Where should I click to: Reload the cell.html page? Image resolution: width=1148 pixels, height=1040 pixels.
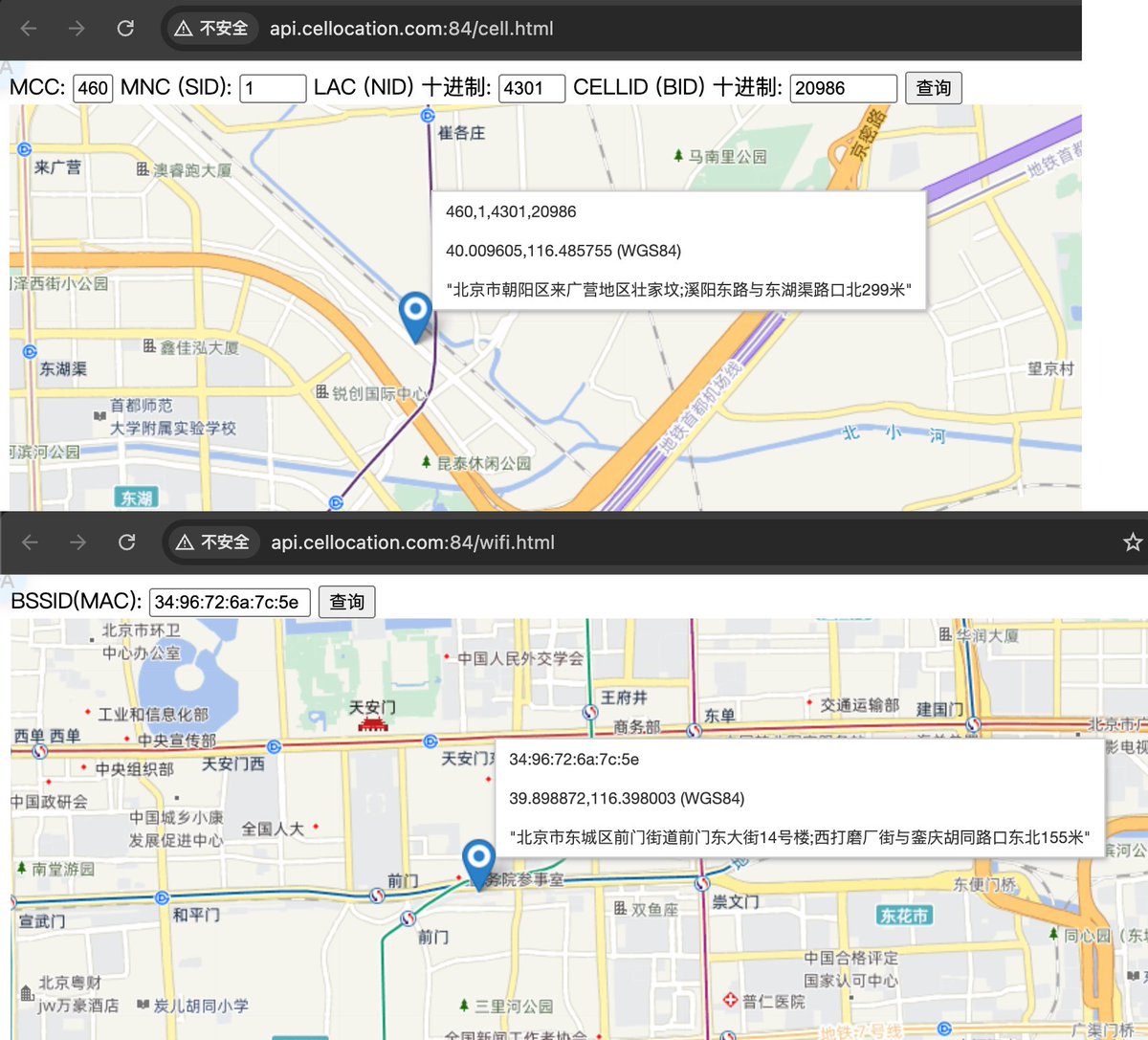[125, 29]
